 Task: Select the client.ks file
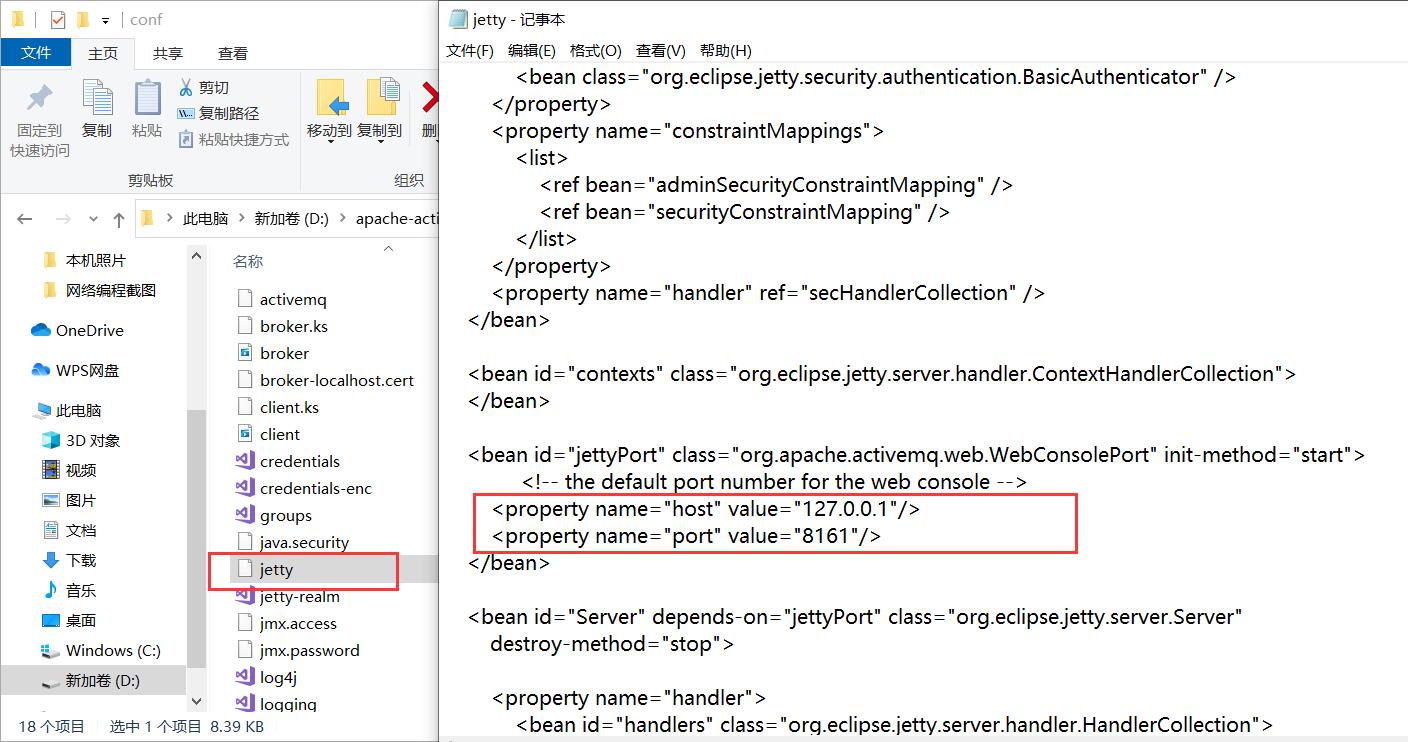coord(278,407)
